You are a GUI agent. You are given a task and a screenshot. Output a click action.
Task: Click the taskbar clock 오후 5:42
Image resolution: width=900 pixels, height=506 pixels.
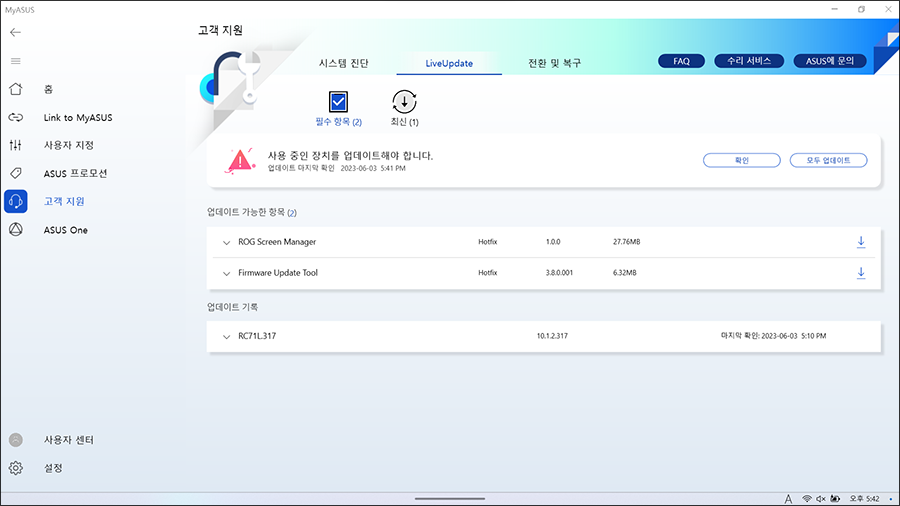click(864, 499)
